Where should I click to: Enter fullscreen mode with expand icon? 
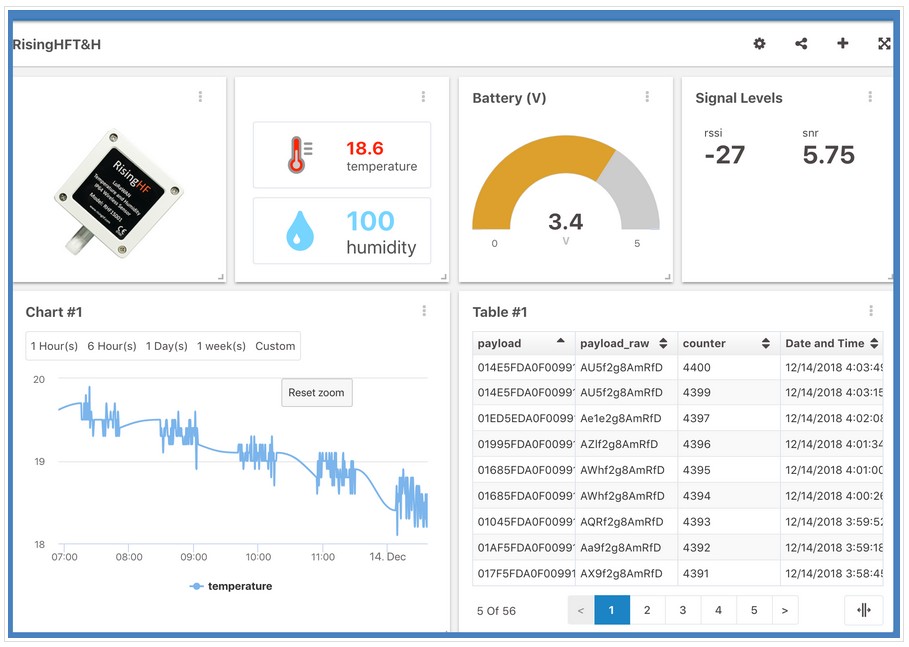884,43
